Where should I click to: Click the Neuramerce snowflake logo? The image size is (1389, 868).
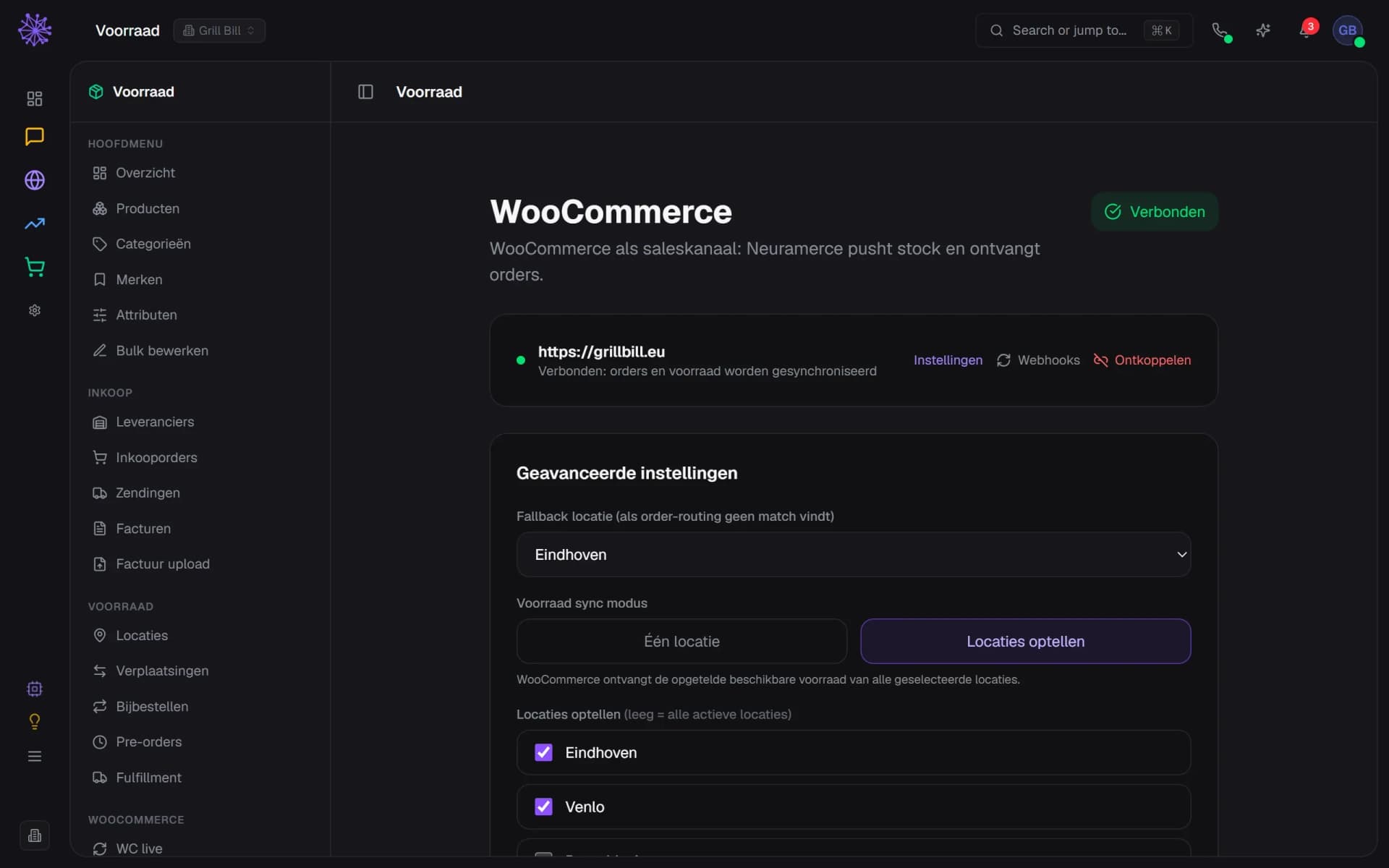coord(35,30)
